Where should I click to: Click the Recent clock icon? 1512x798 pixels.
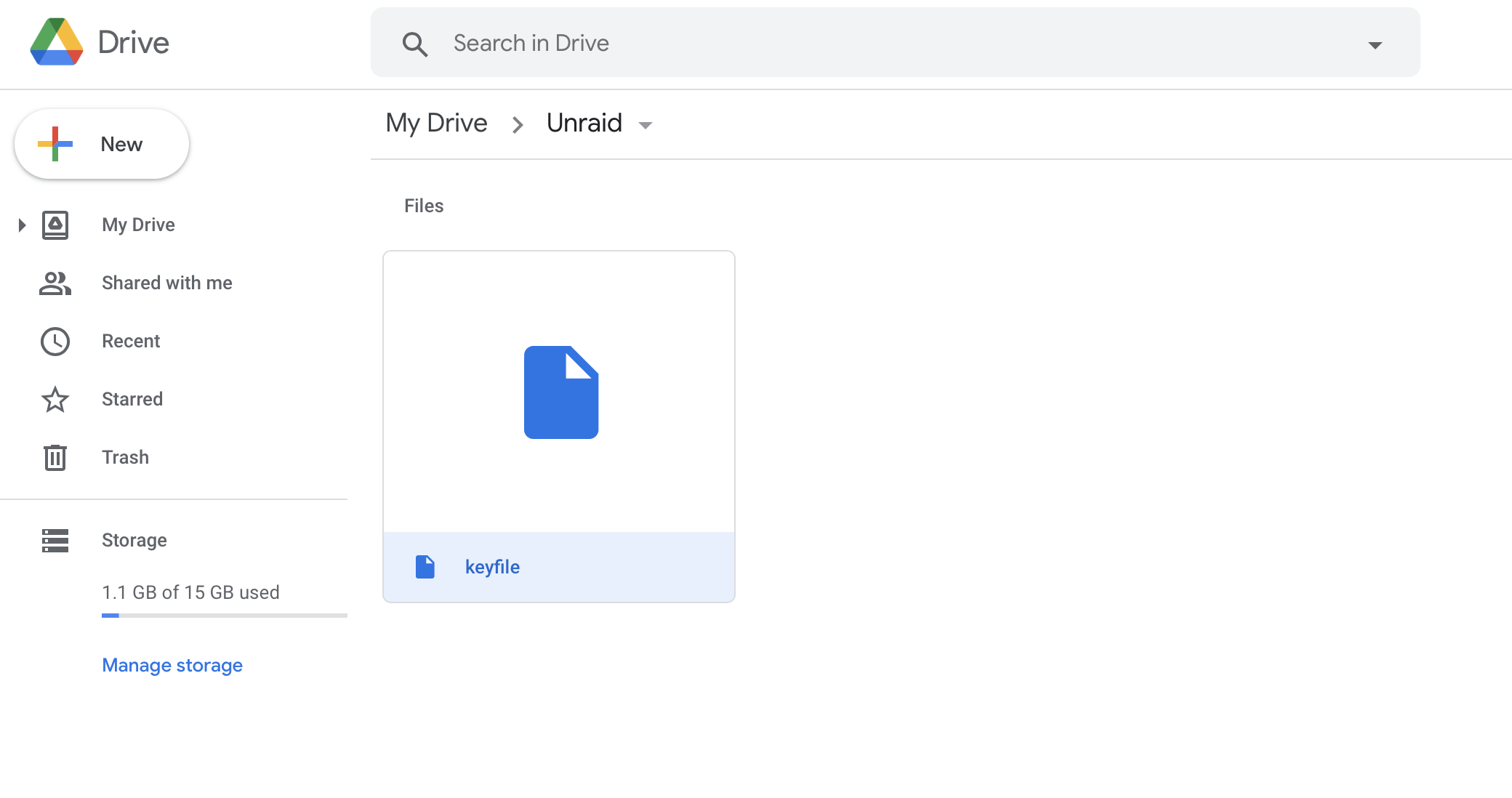pos(55,342)
